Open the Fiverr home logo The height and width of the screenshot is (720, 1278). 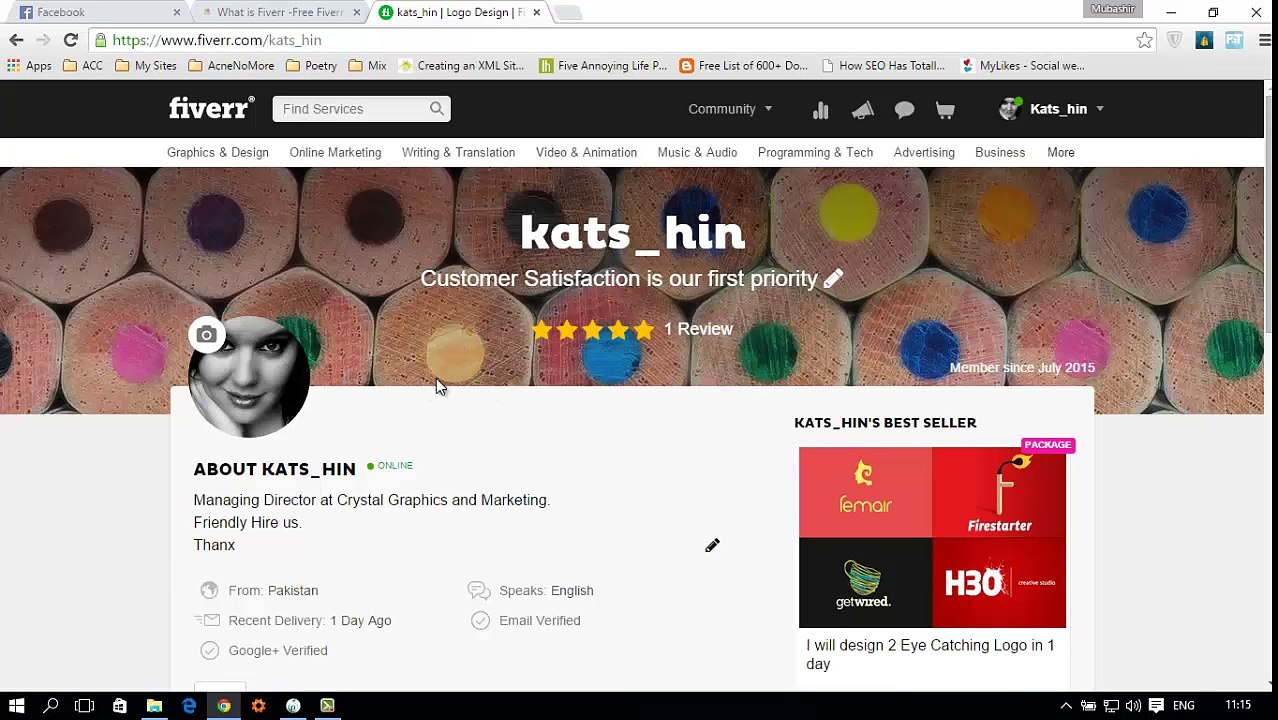(x=212, y=108)
